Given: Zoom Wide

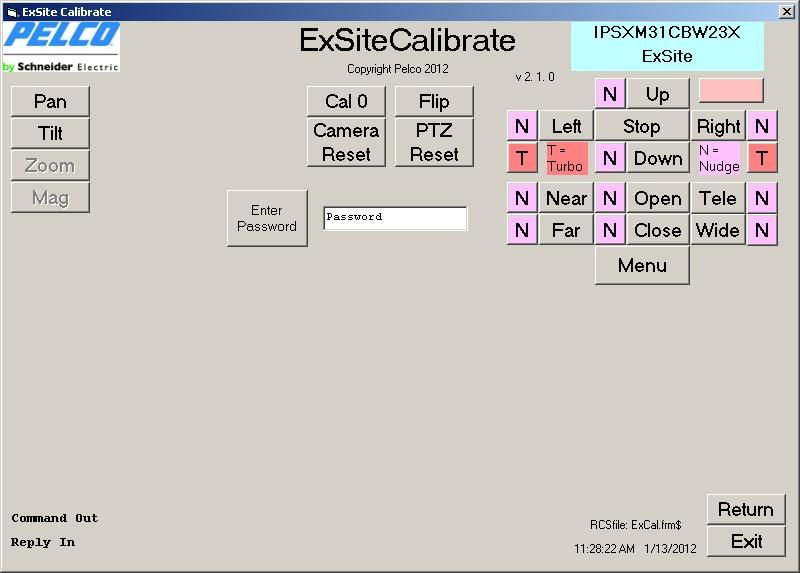Looking at the screenshot, I should pos(718,230).
